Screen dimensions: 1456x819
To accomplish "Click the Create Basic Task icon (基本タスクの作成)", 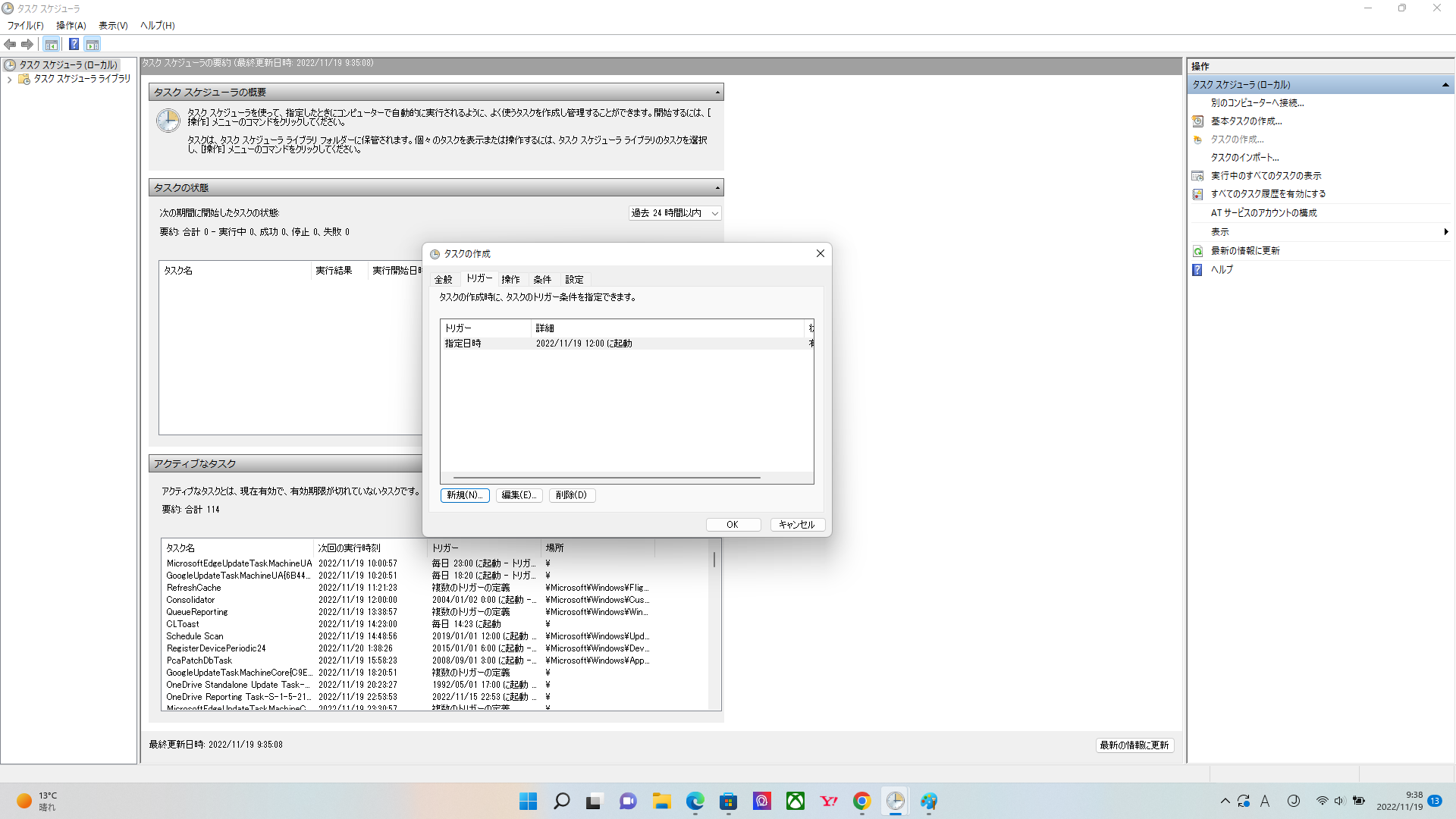I will [x=1197, y=121].
